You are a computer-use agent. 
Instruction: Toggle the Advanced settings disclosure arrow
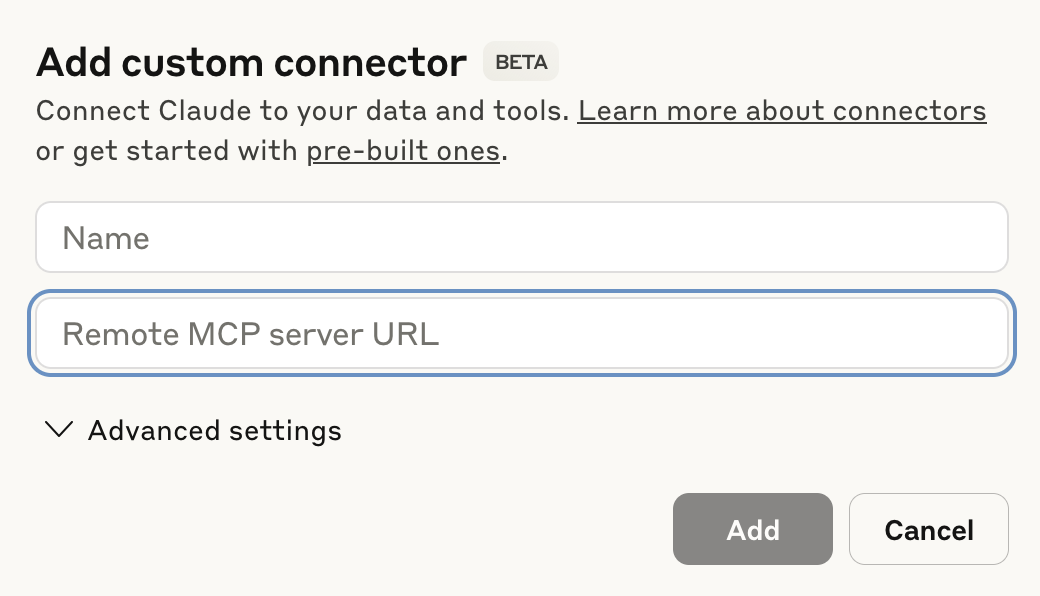[x=59, y=430]
